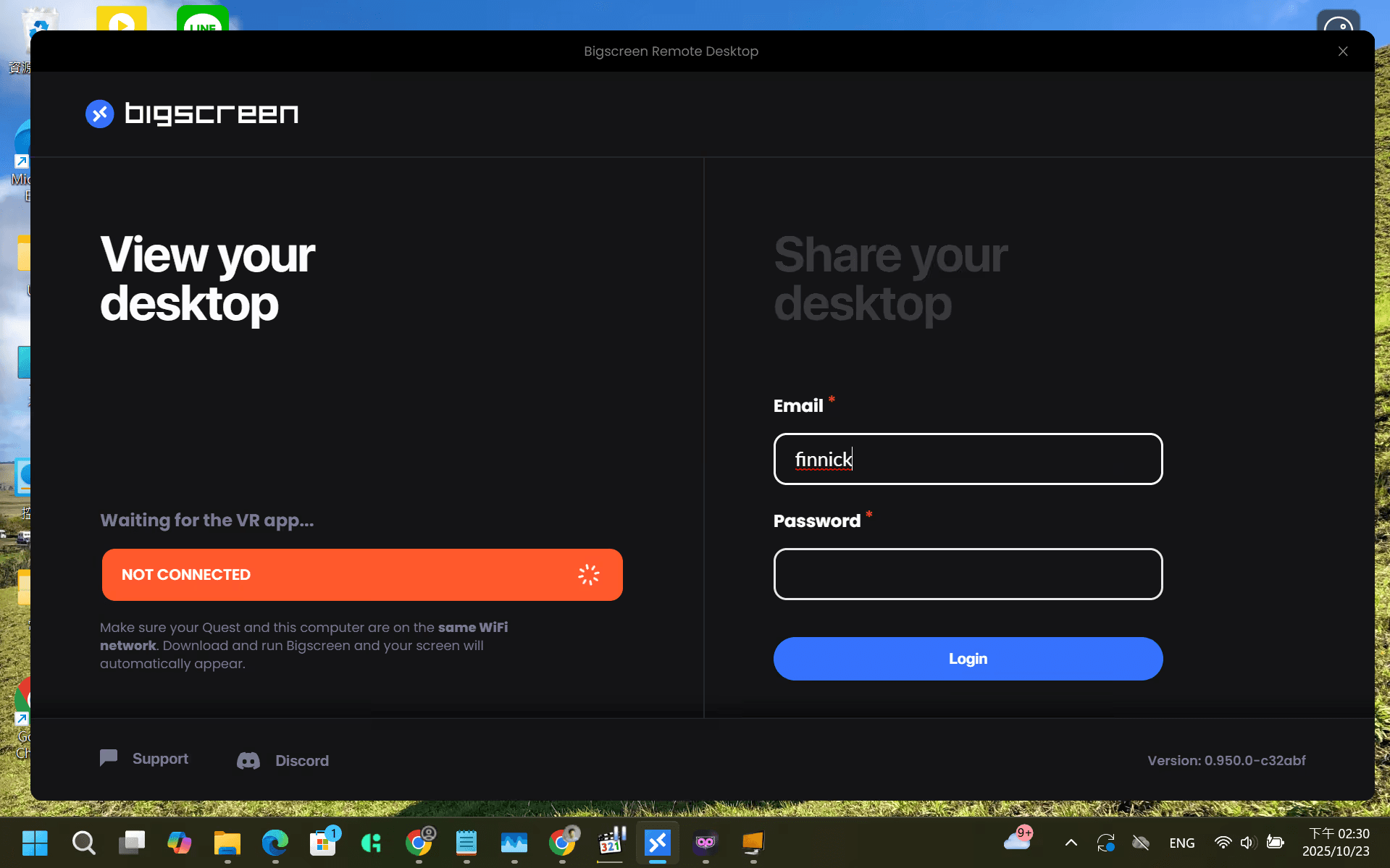1390x868 pixels.
Task: Open Task View in taskbar
Action: click(132, 843)
